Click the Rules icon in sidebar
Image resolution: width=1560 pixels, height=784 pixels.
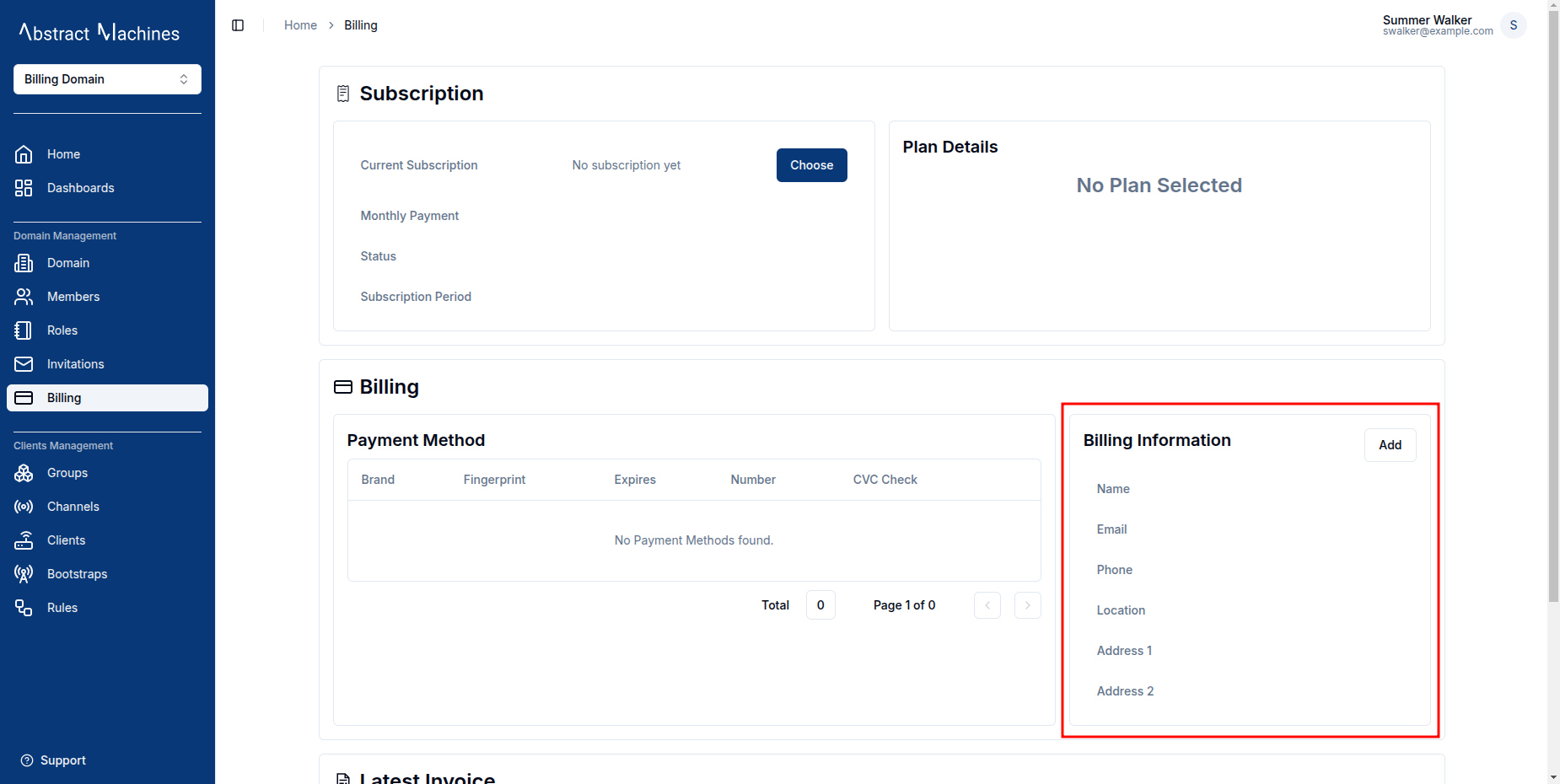pos(24,608)
